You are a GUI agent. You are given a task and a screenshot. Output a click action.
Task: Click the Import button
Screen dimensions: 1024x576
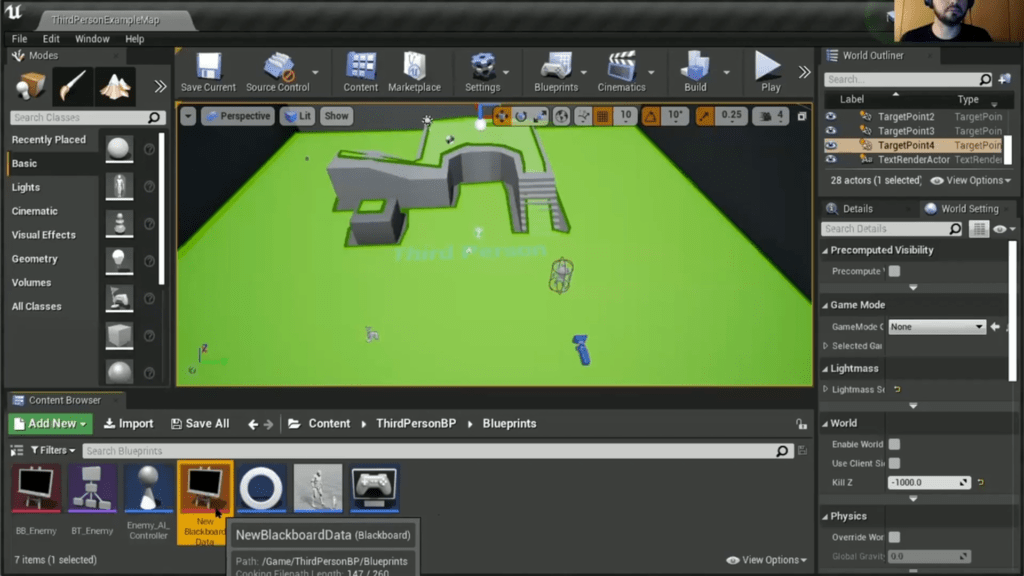coord(129,424)
